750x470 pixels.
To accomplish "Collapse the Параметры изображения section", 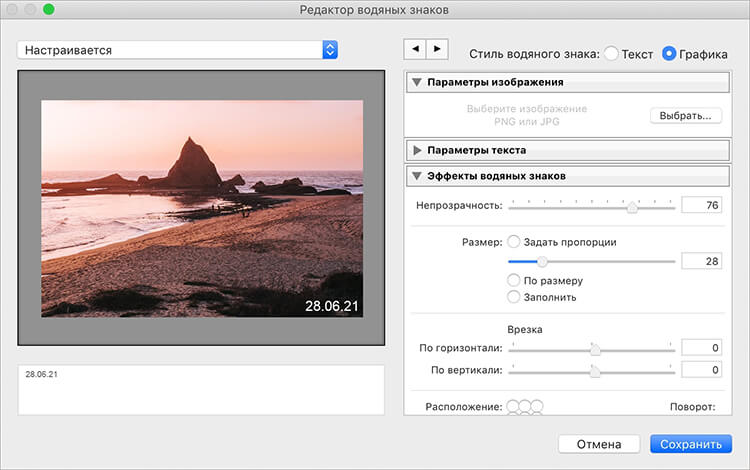I will [417, 82].
